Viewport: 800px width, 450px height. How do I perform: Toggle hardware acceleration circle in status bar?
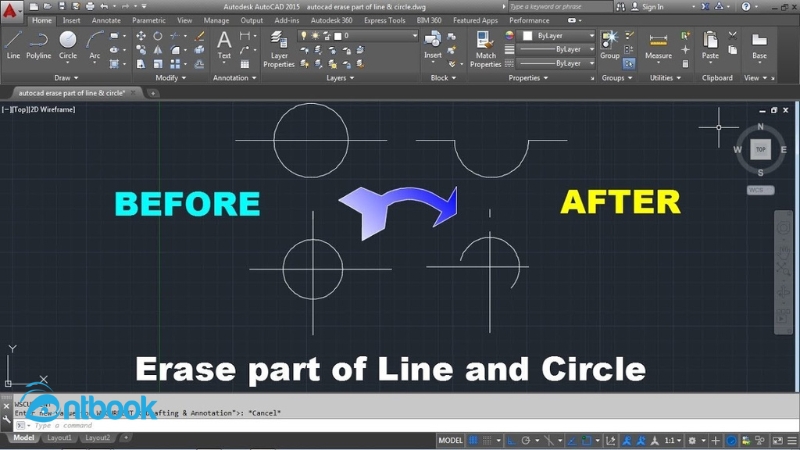point(731,440)
